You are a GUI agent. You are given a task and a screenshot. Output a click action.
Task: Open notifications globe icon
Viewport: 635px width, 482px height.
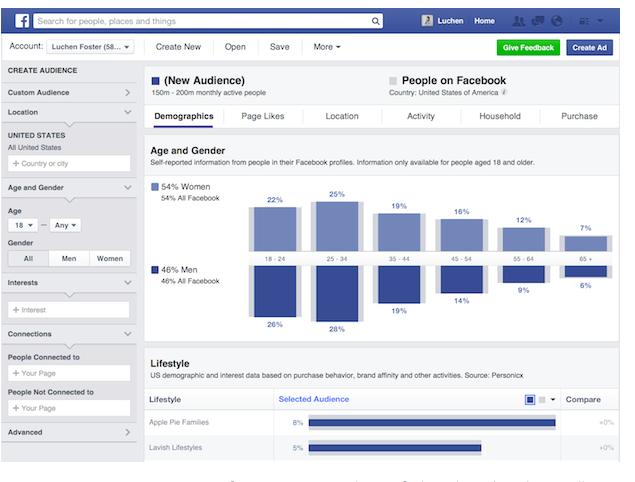tap(557, 21)
